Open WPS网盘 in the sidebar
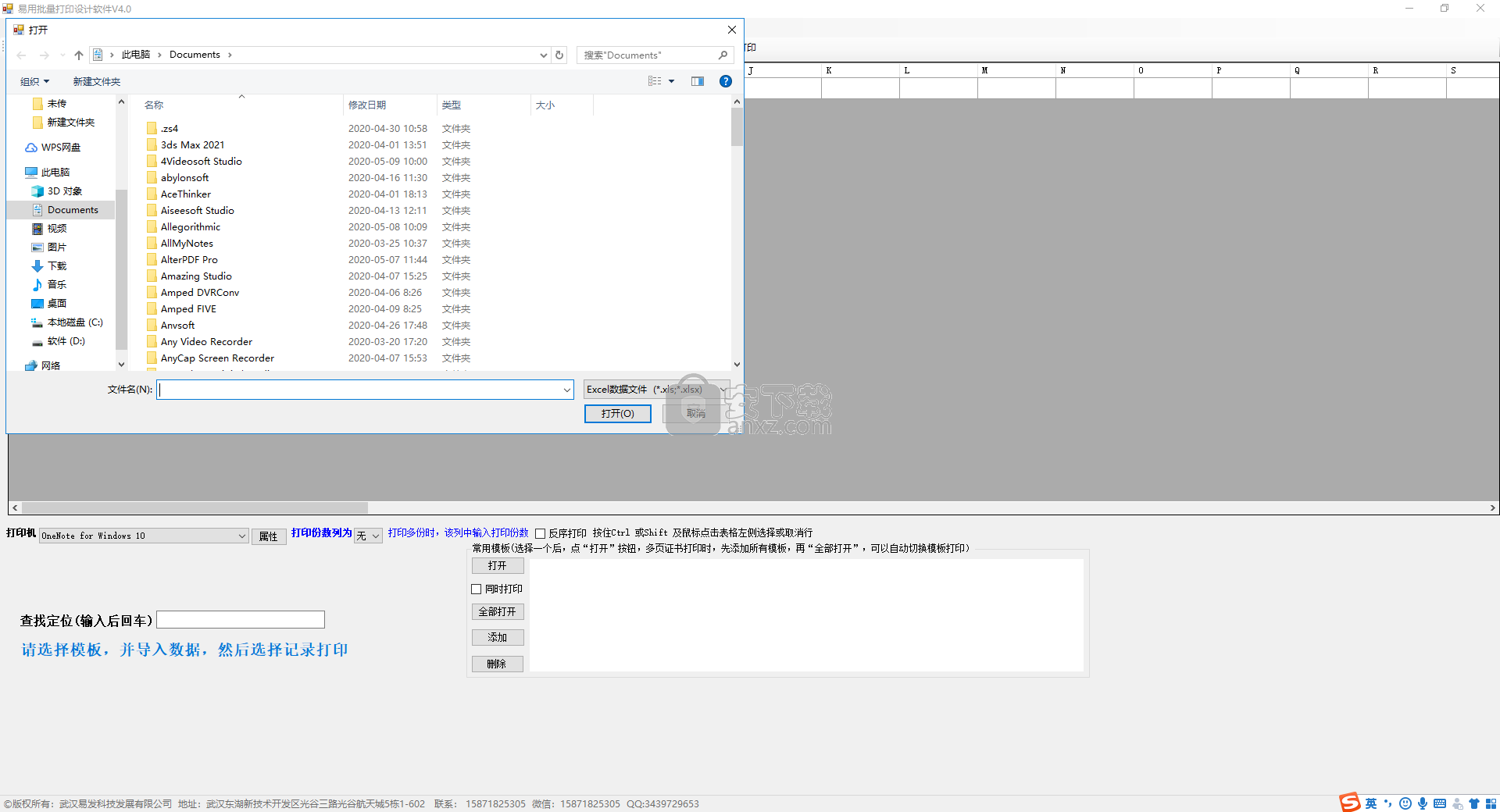Screen dimensions: 1500x812 tap(53, 148)
